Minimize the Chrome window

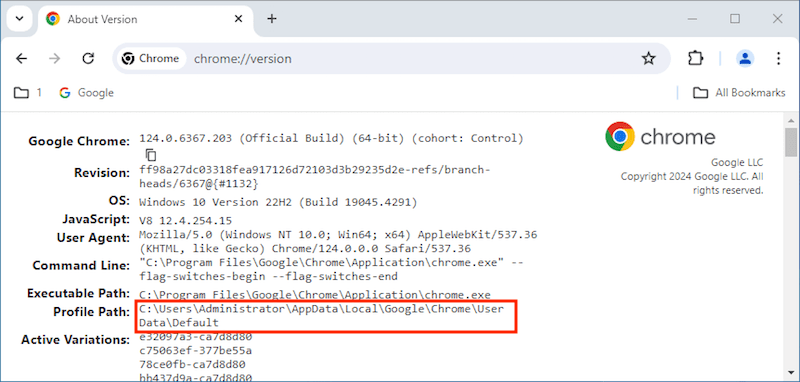coord(692,19)
